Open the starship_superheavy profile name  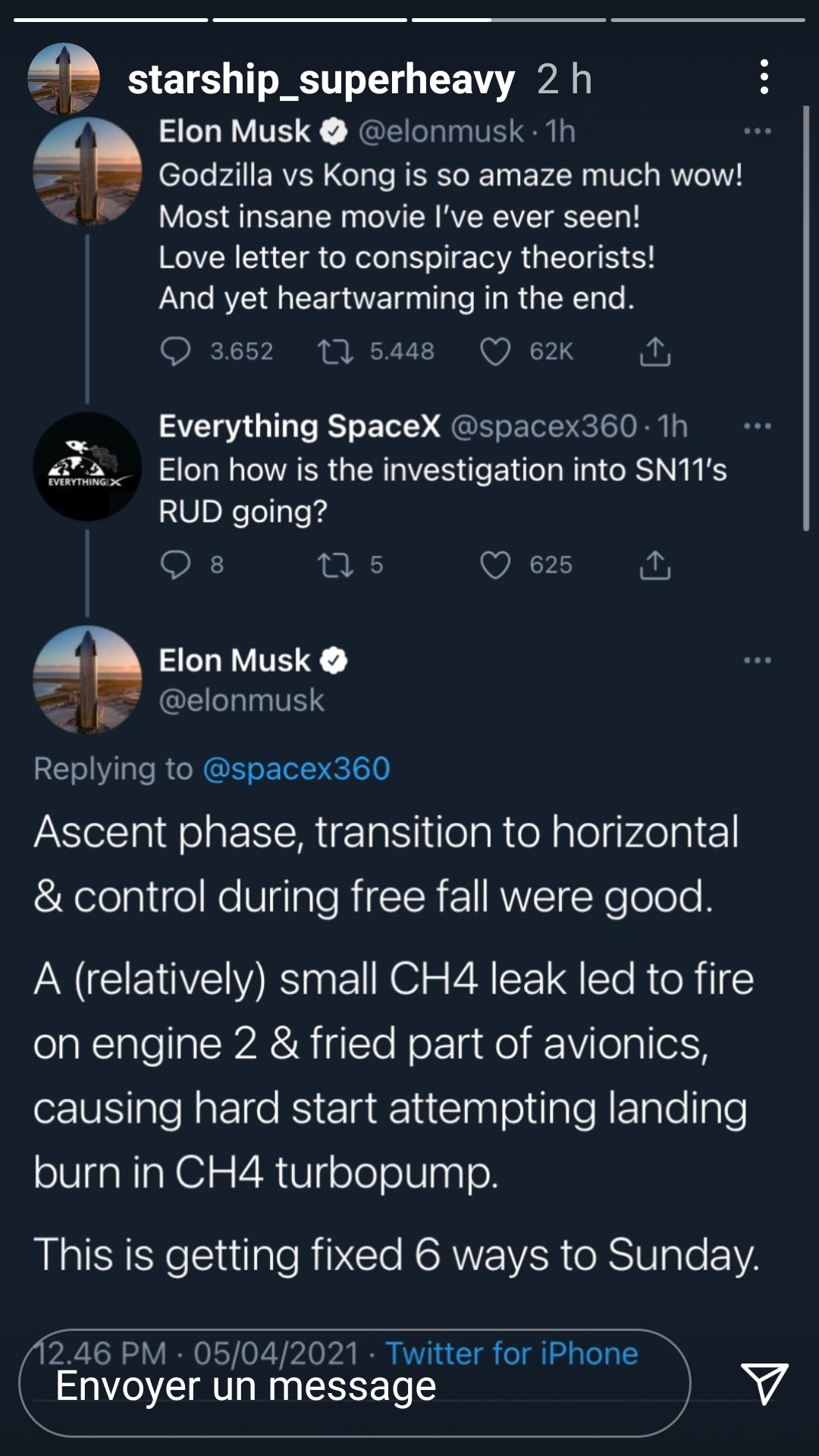pos(321,79)
